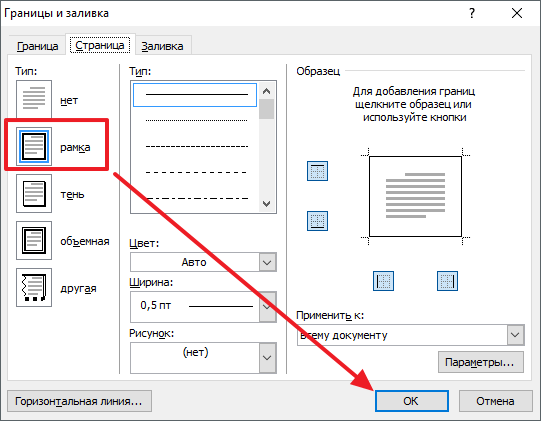Expand the "Применить к" dropdown list
The width and height of the screenshot is (541, 421).
tap(411, 335)
